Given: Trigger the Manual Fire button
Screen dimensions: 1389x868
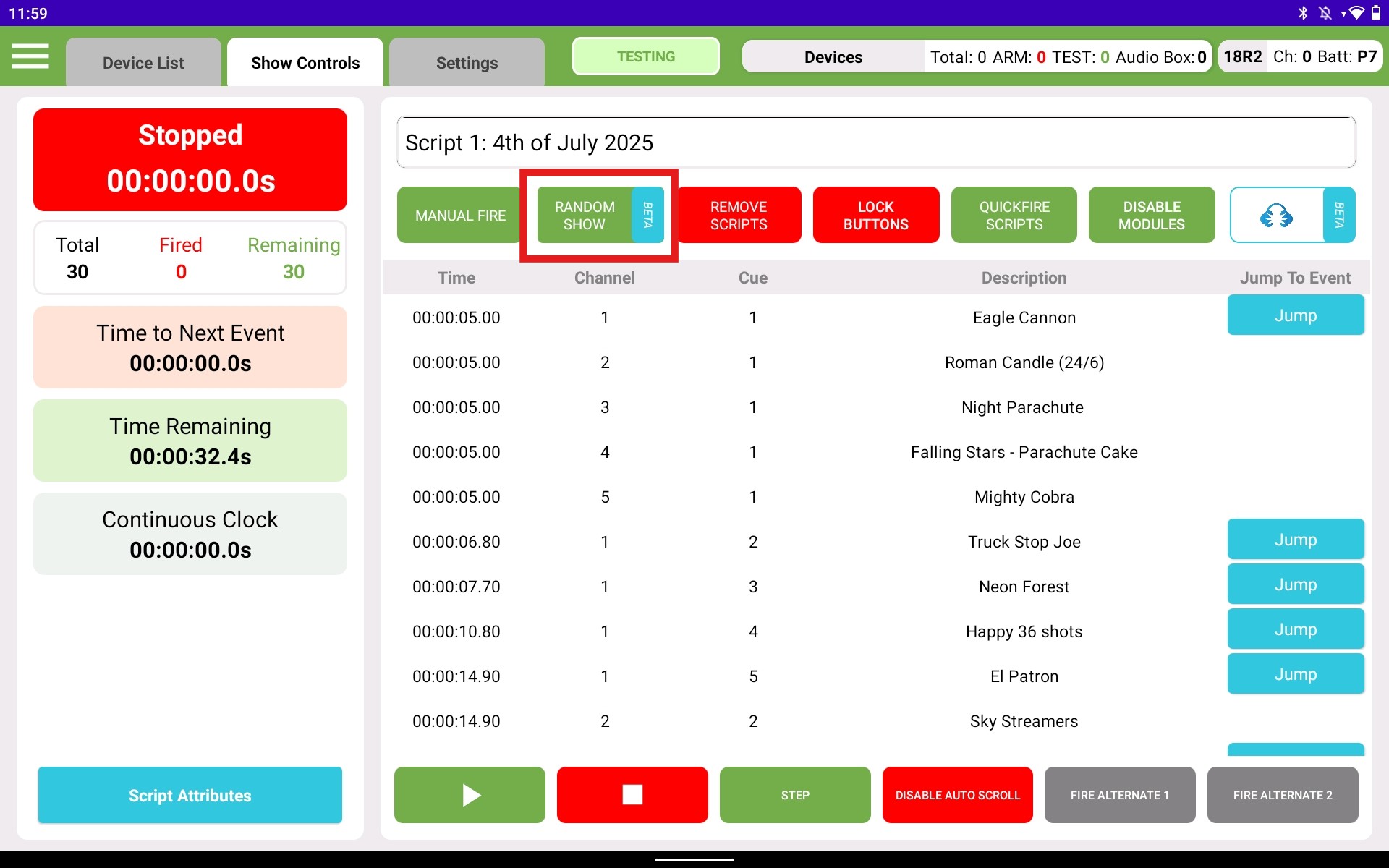Looking at the screenshot, I should click(459, 215).
